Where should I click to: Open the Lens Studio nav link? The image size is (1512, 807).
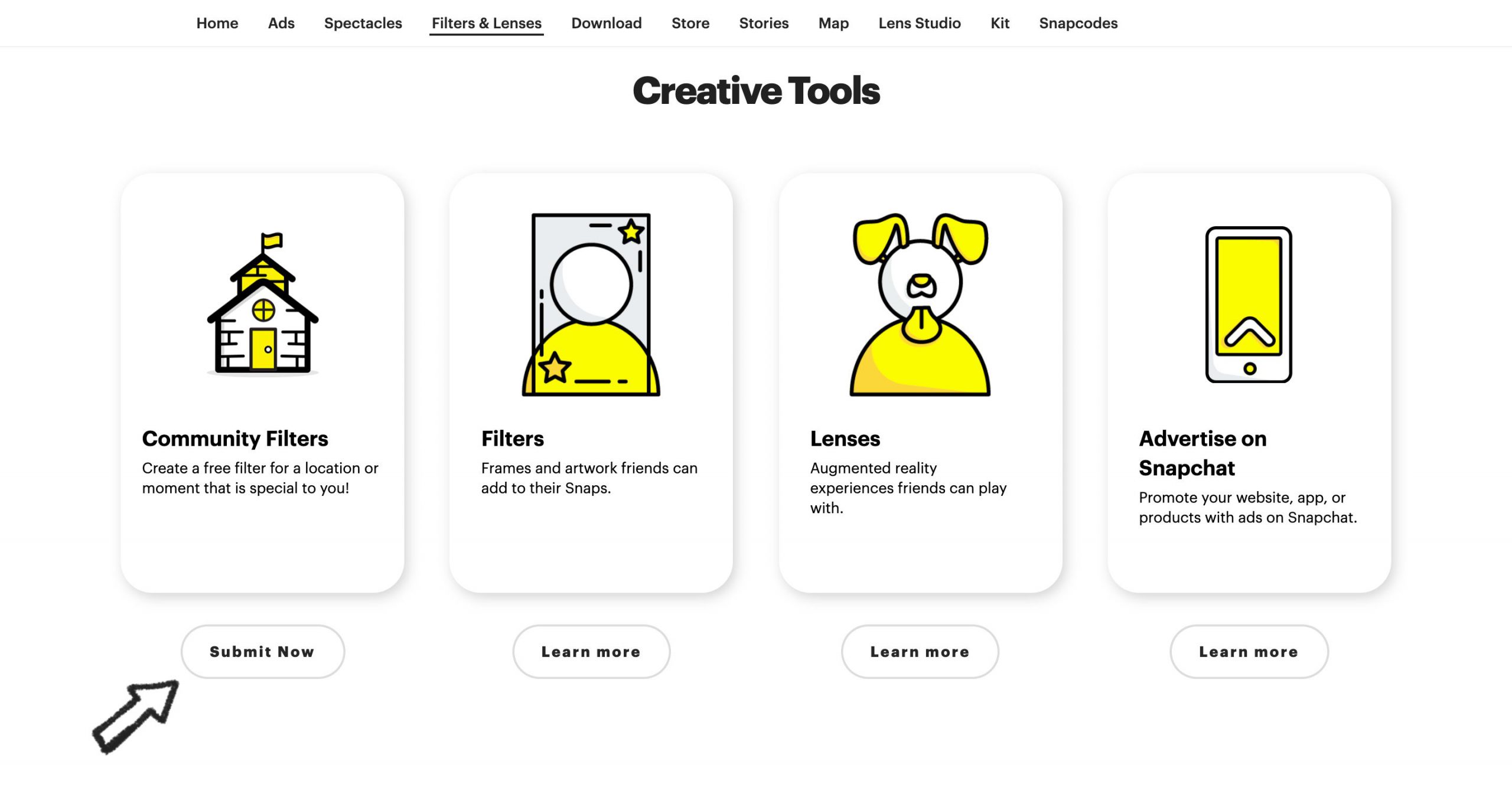(x=919, y=23)
